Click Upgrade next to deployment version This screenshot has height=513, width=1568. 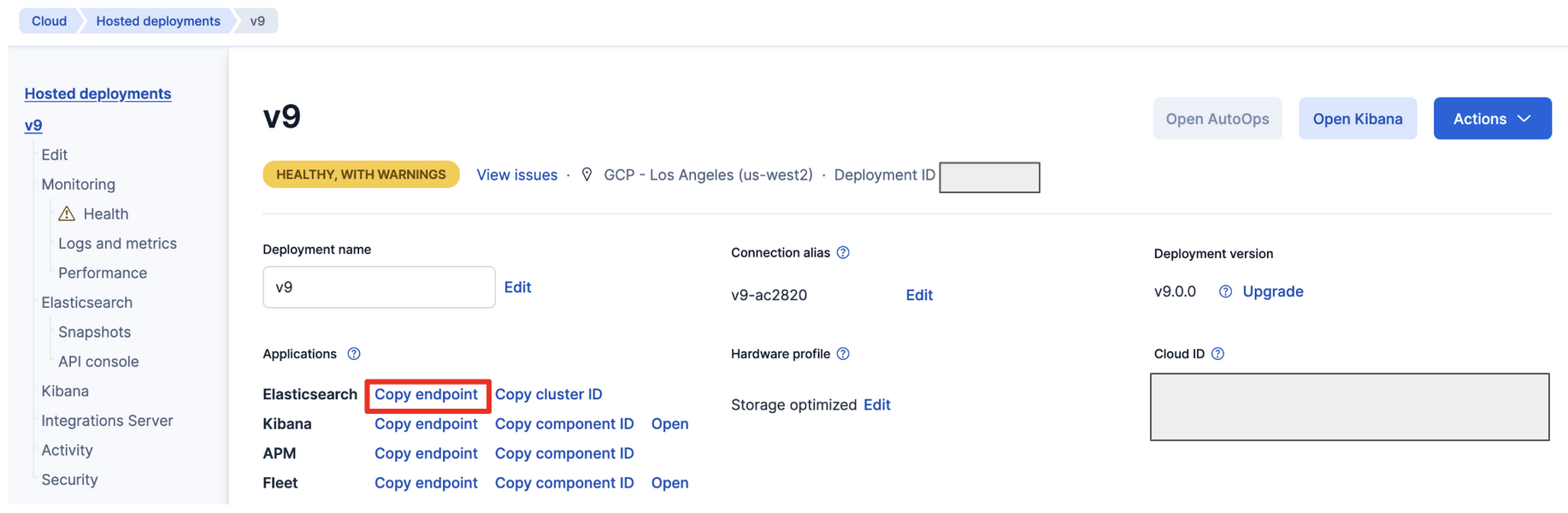[x=1272, y=292]
